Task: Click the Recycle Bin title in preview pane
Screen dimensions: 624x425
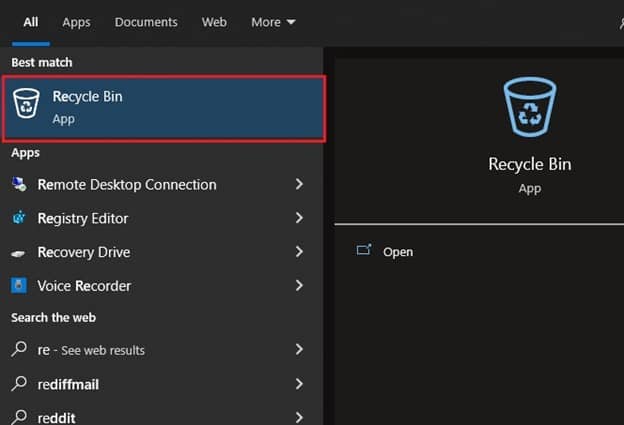Action: click(530, 164)
